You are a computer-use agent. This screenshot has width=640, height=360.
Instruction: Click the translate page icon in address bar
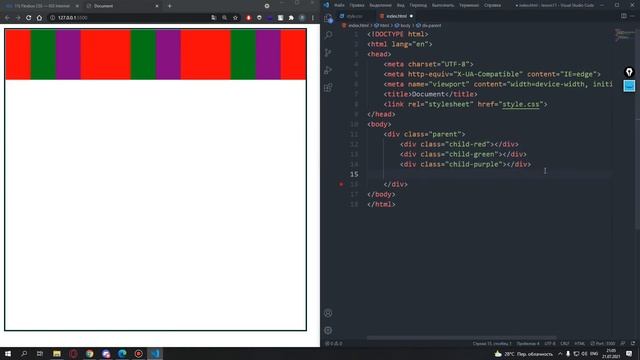point(213,18)
